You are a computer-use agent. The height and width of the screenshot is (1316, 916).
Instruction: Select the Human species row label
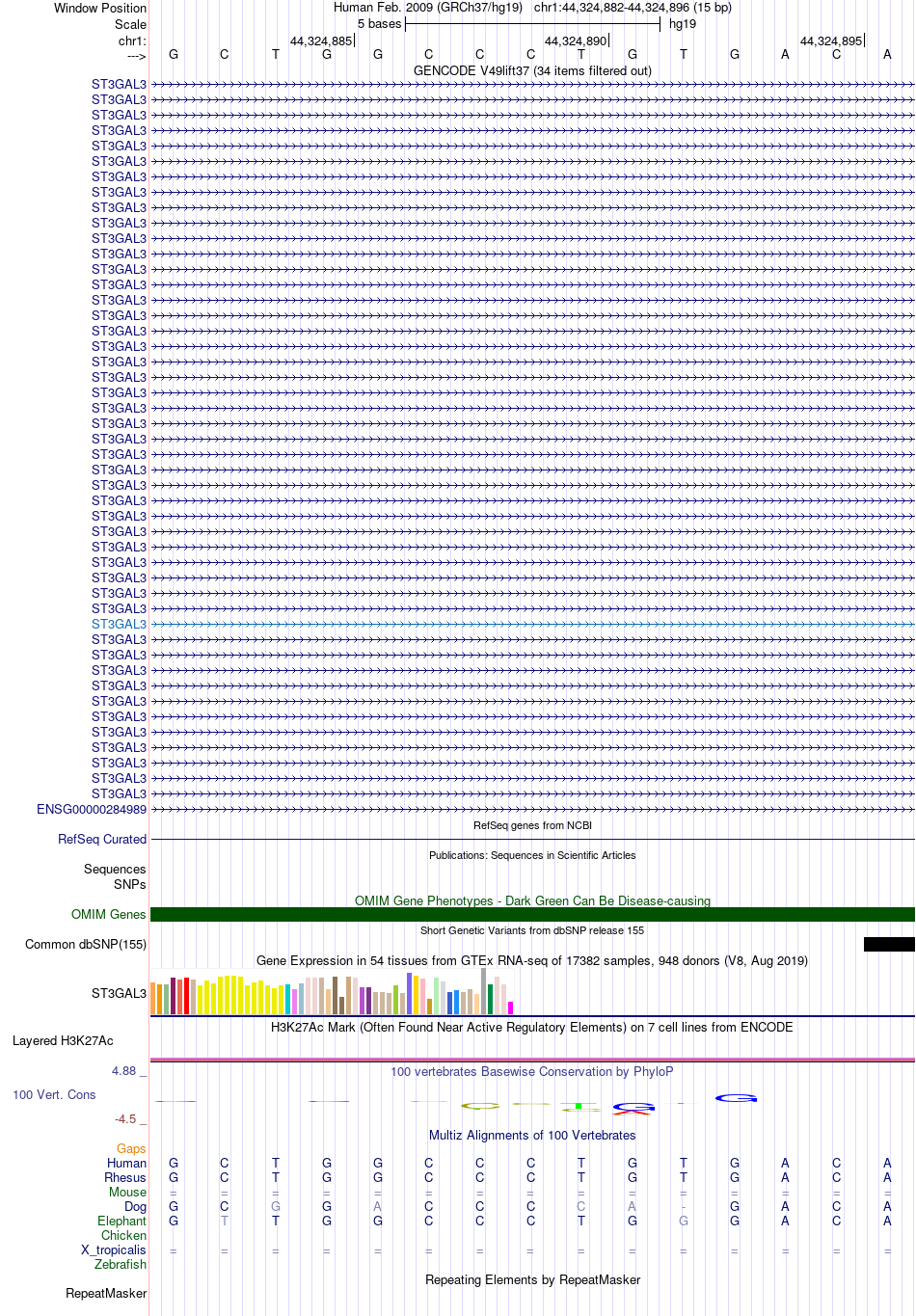click(126, 1163)
